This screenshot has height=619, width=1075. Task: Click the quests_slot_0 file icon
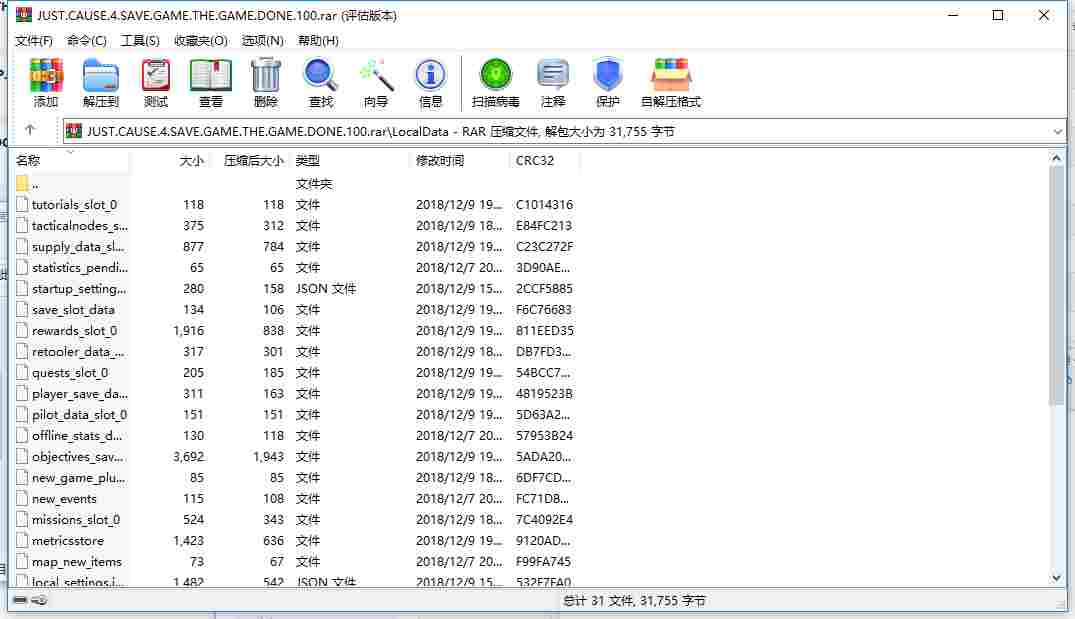[22, 372]
